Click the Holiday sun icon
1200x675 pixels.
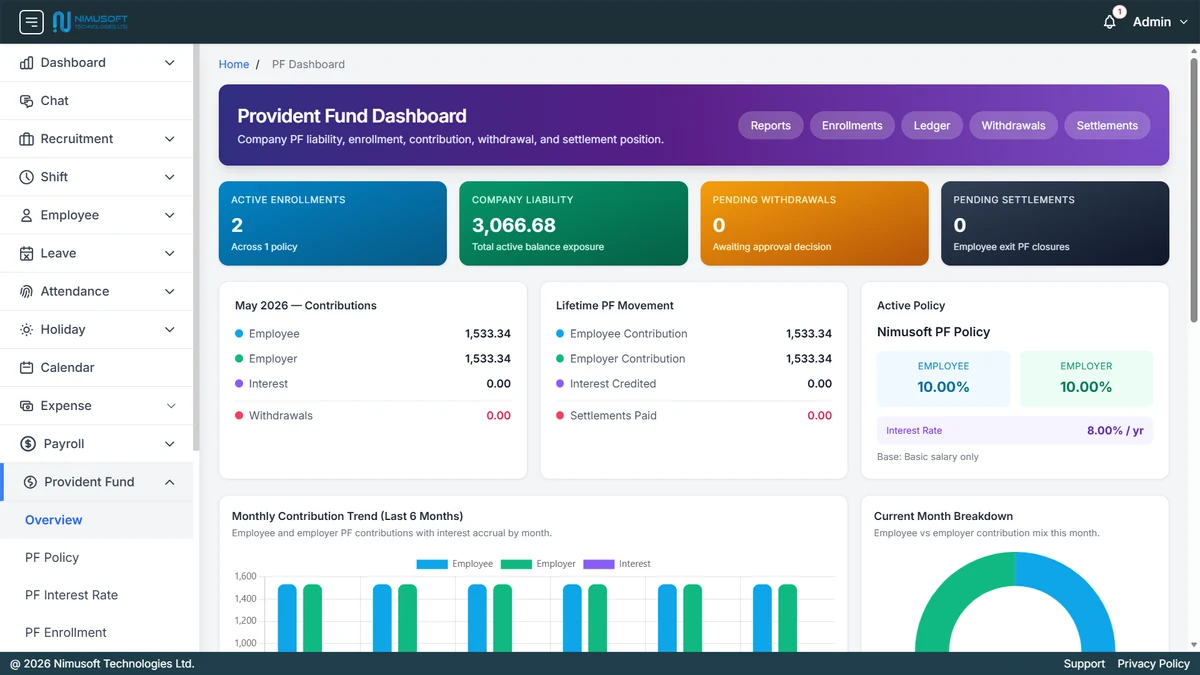[27, 330]
